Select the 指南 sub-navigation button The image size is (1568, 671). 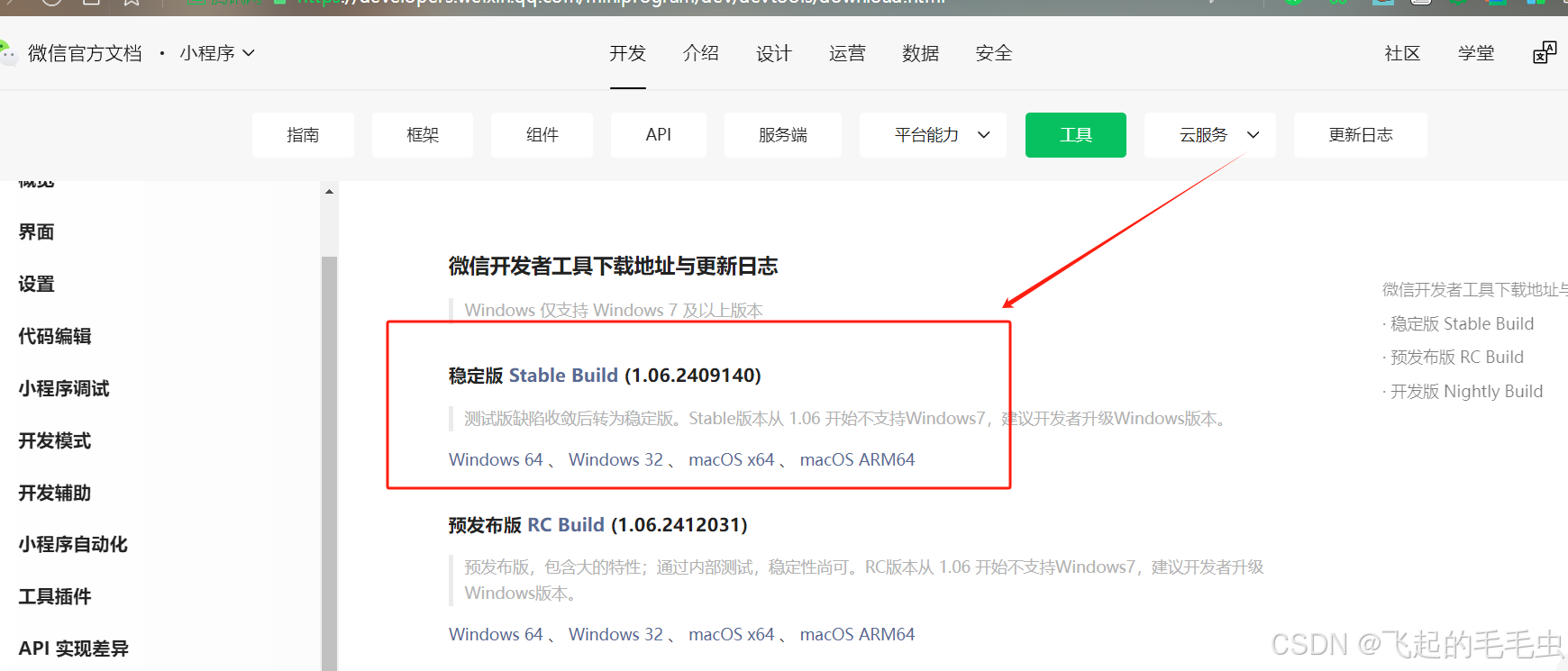point(303,135)
